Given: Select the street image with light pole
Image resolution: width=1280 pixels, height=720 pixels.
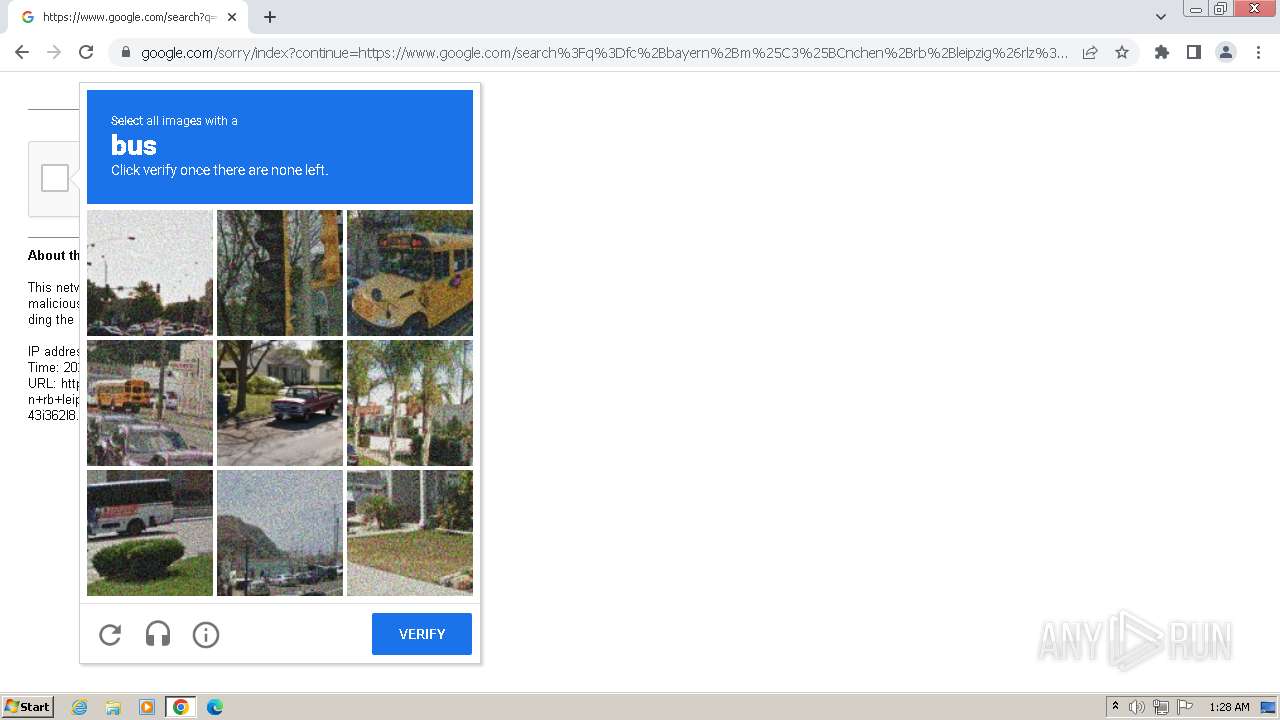Looking at the screenshot, I should 150,273.
